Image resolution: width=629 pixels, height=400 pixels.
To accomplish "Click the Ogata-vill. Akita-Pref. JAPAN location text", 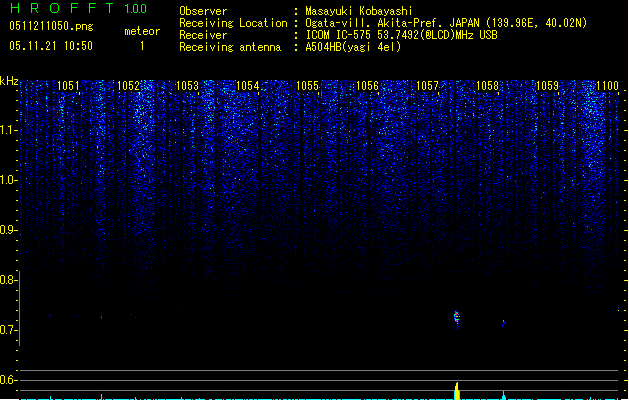I will pos(392,23).
